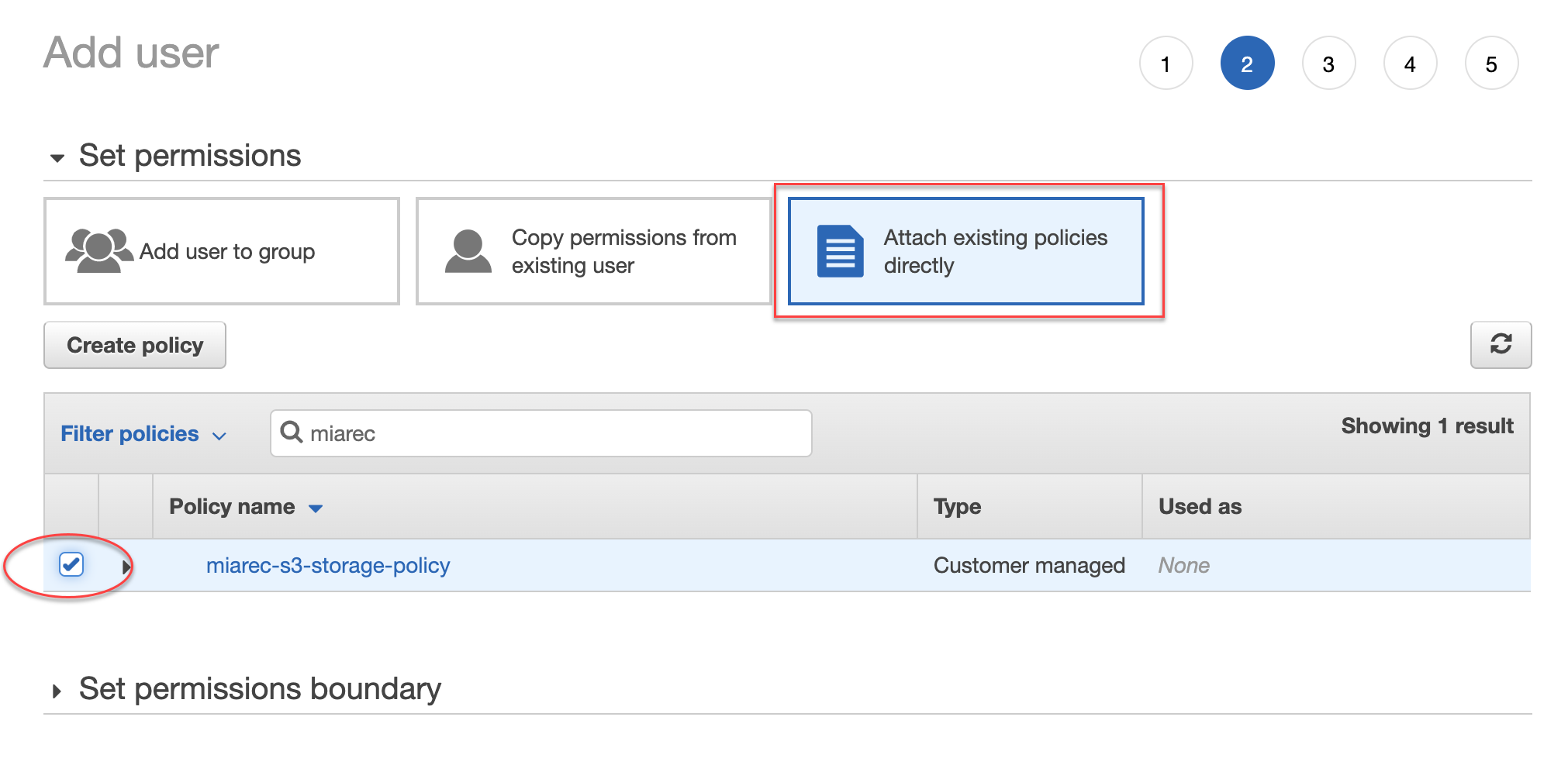Click the document icon in Attach existing policies

[840, 251]
